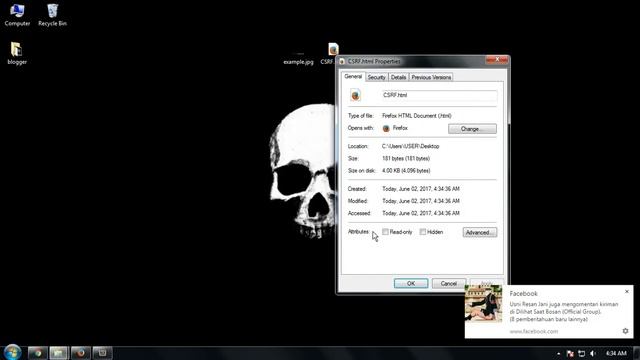Open the Computer desktop icon
This screenshot has height=360, width=640.
coord(17,15)
